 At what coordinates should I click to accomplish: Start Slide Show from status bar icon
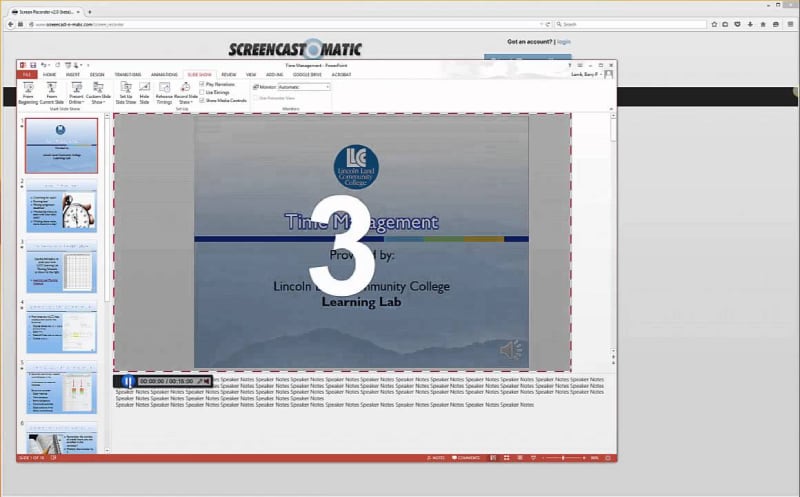(x=533, y=458)
